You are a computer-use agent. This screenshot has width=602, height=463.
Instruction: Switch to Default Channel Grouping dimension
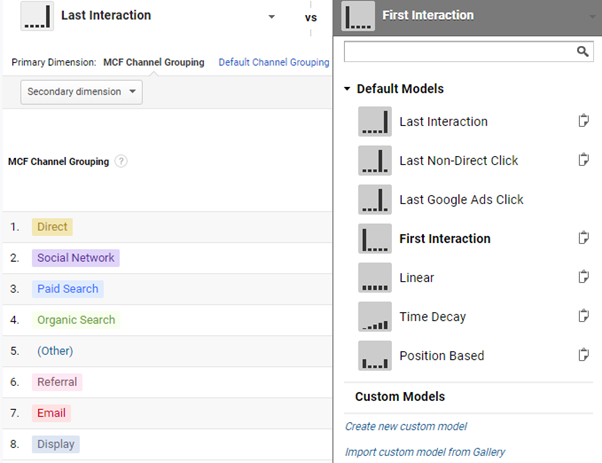pyautogui.click(x=273, y=62)
